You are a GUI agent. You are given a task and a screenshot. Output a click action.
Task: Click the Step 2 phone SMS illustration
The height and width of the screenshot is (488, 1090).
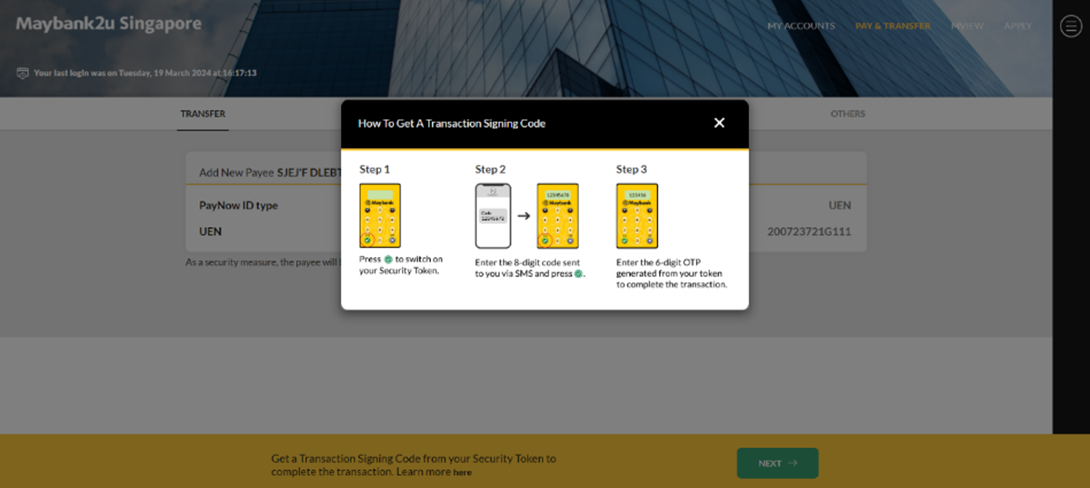pyautogui.click(x=493, y=215)
